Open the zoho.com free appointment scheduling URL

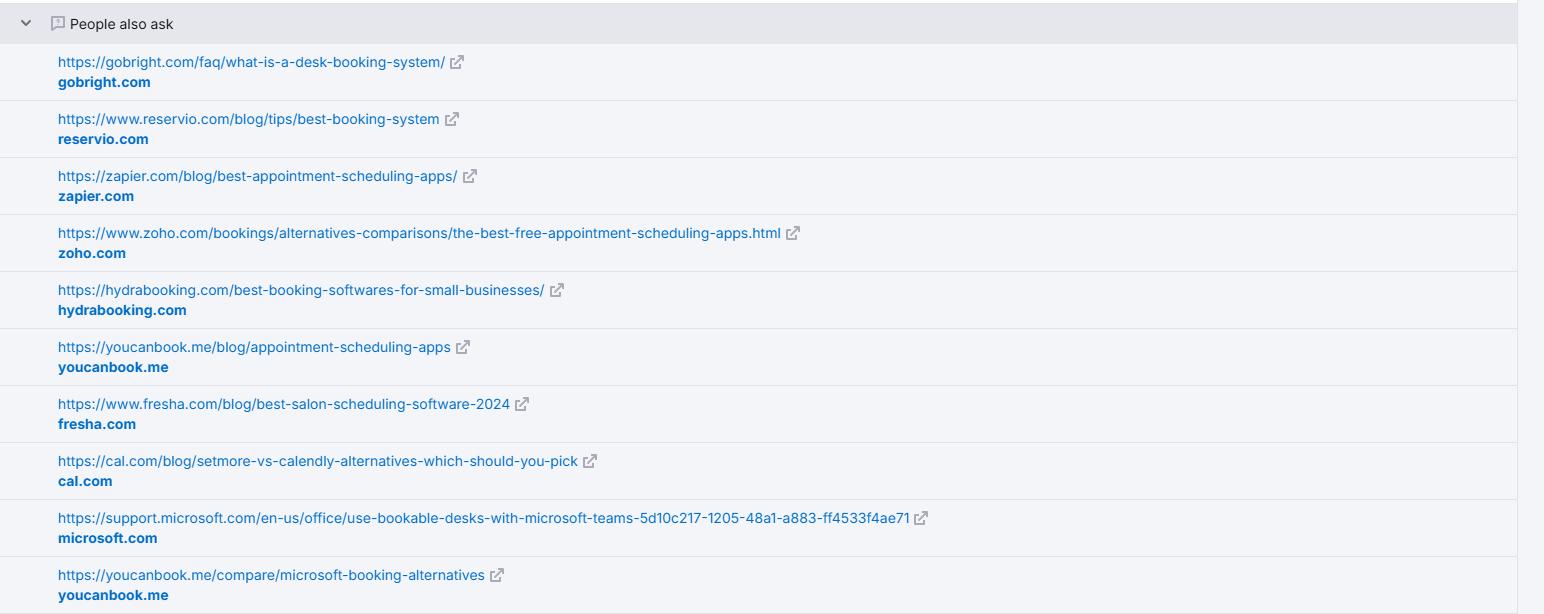click(419, 233)
